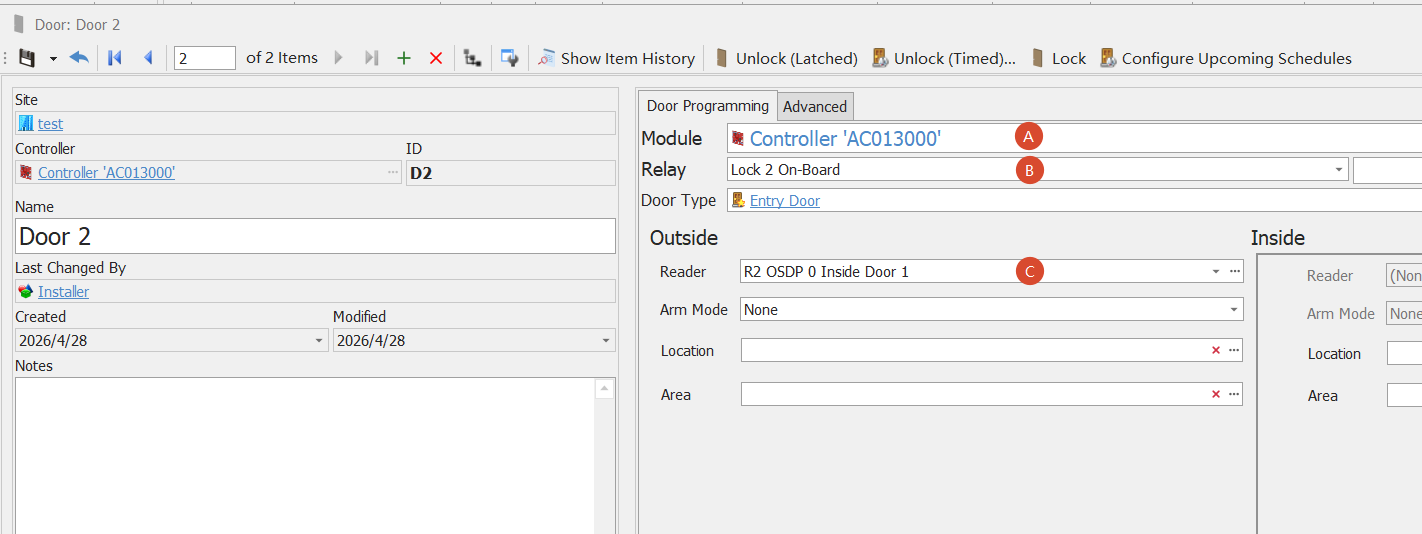Open the 'test' site link
The height and width of the screenshot is (534, 1422).
(50, 124)
